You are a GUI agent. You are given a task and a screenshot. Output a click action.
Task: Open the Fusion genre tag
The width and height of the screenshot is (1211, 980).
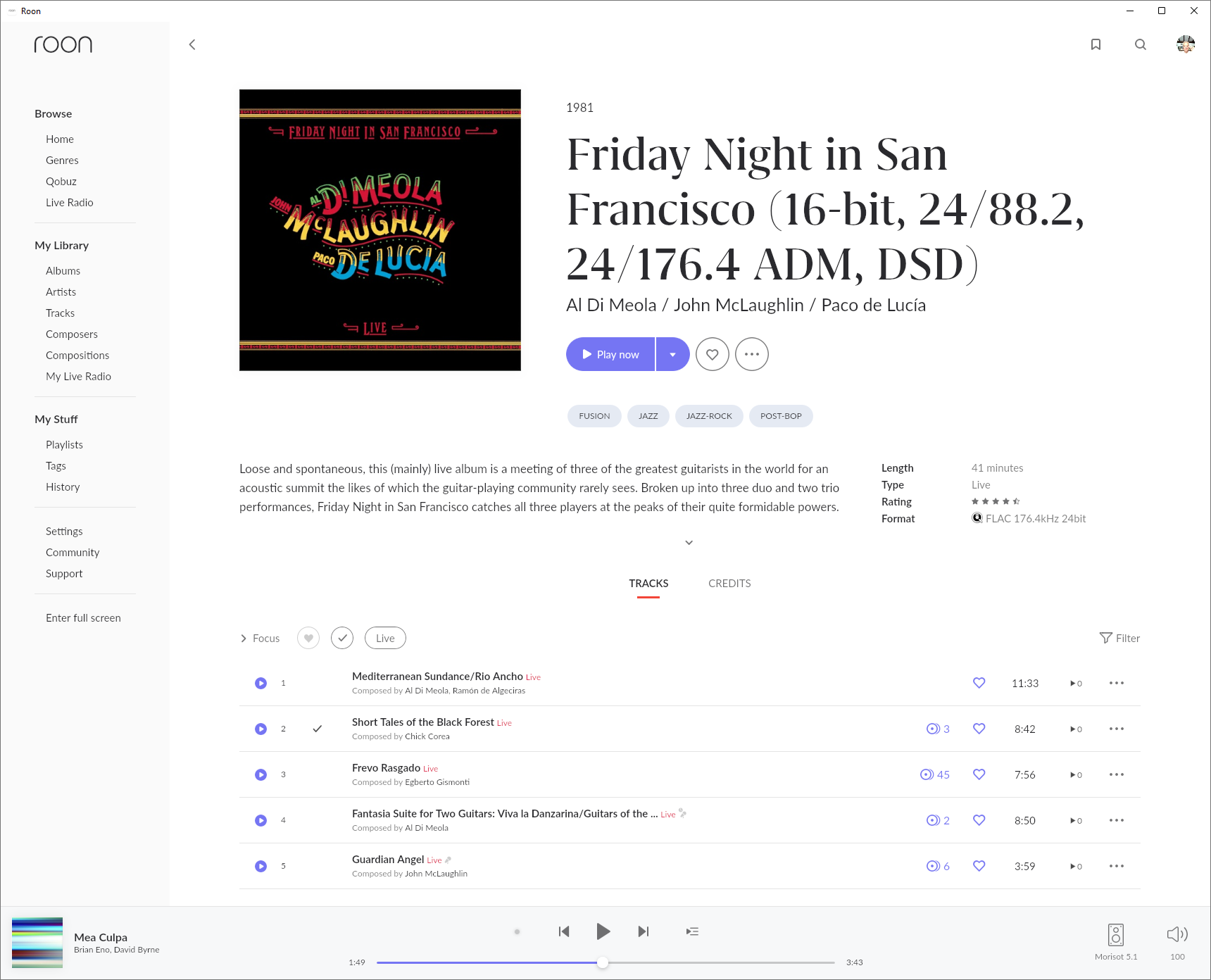tap(594, 416)
